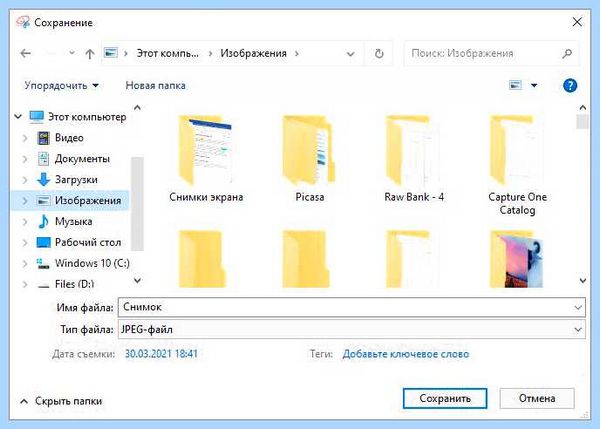Select the 'Capture One Catalog' folder
The image size is (600, 429).
pos(517,165)
